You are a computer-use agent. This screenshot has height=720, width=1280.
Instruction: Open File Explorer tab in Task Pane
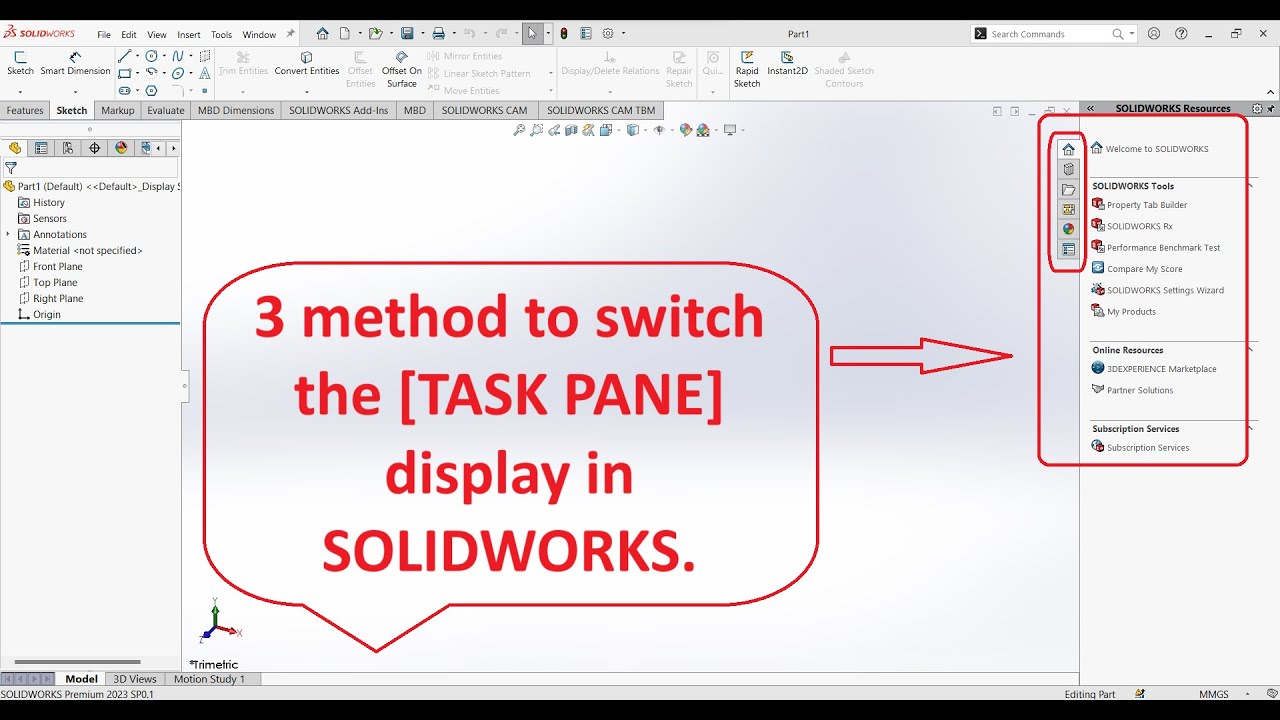1068,189
